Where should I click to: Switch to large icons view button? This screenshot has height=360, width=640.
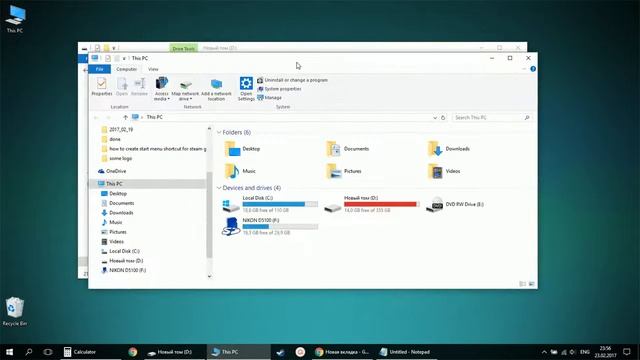[531, 284]
